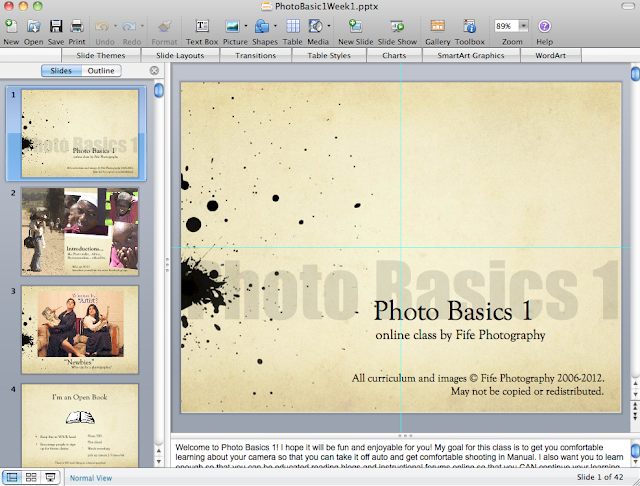Start the Slide Show
The width and height of the screenshot is (640, 486).
click(x=397, y=26)
